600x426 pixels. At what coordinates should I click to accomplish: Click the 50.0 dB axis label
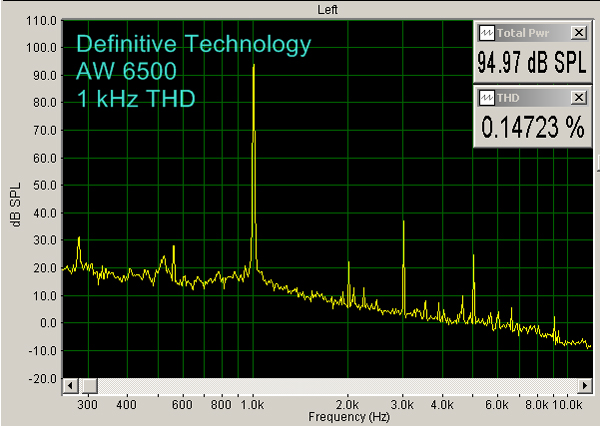click(x=45, y=186)
